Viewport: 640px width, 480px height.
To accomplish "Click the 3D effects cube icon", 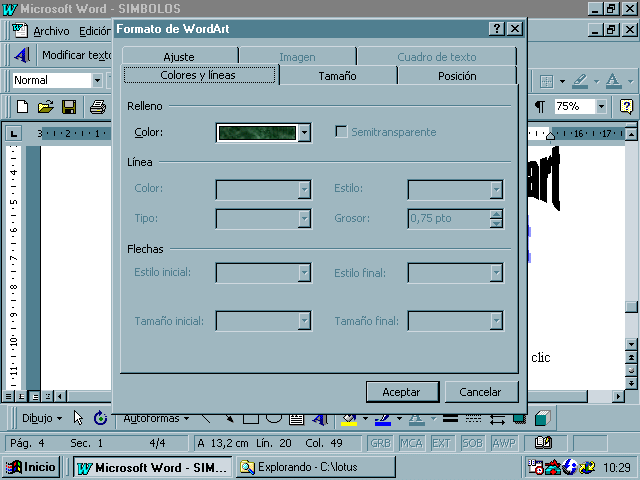I will (542, 418).
